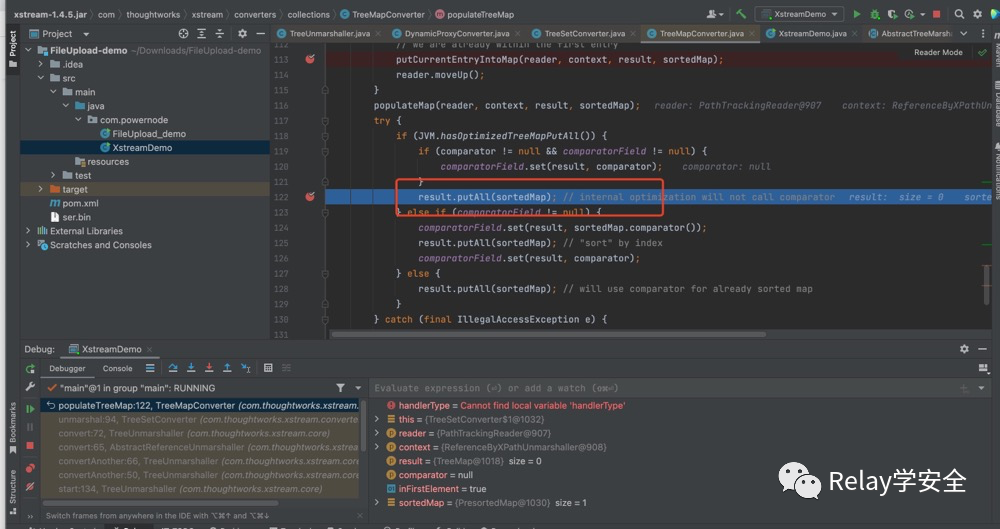Expand External Libraries node

click(x=28, y=231)
